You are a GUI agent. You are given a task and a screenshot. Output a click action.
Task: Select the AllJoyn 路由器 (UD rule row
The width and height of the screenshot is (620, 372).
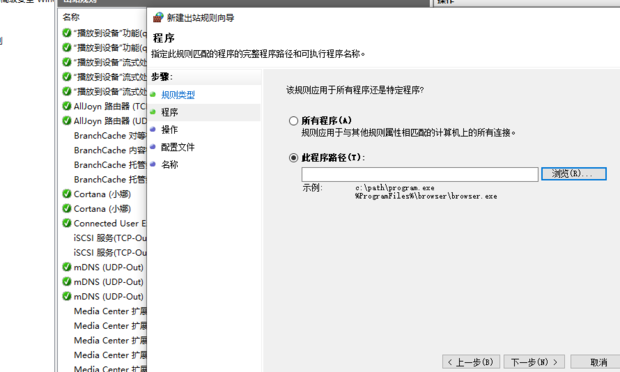click(x=104, y=121)
